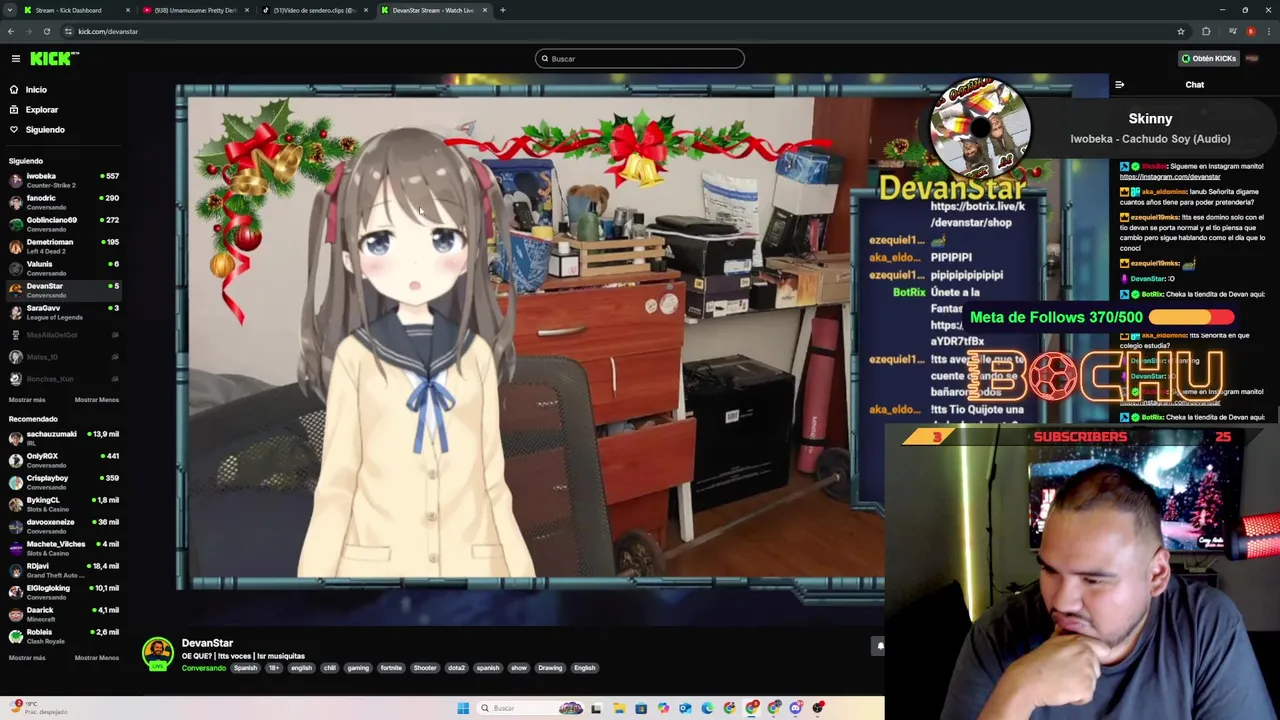The width and height of the screenshot is (1280, 720).
Task: Expand followed list with Mostrar más
Action: point(27,399)
